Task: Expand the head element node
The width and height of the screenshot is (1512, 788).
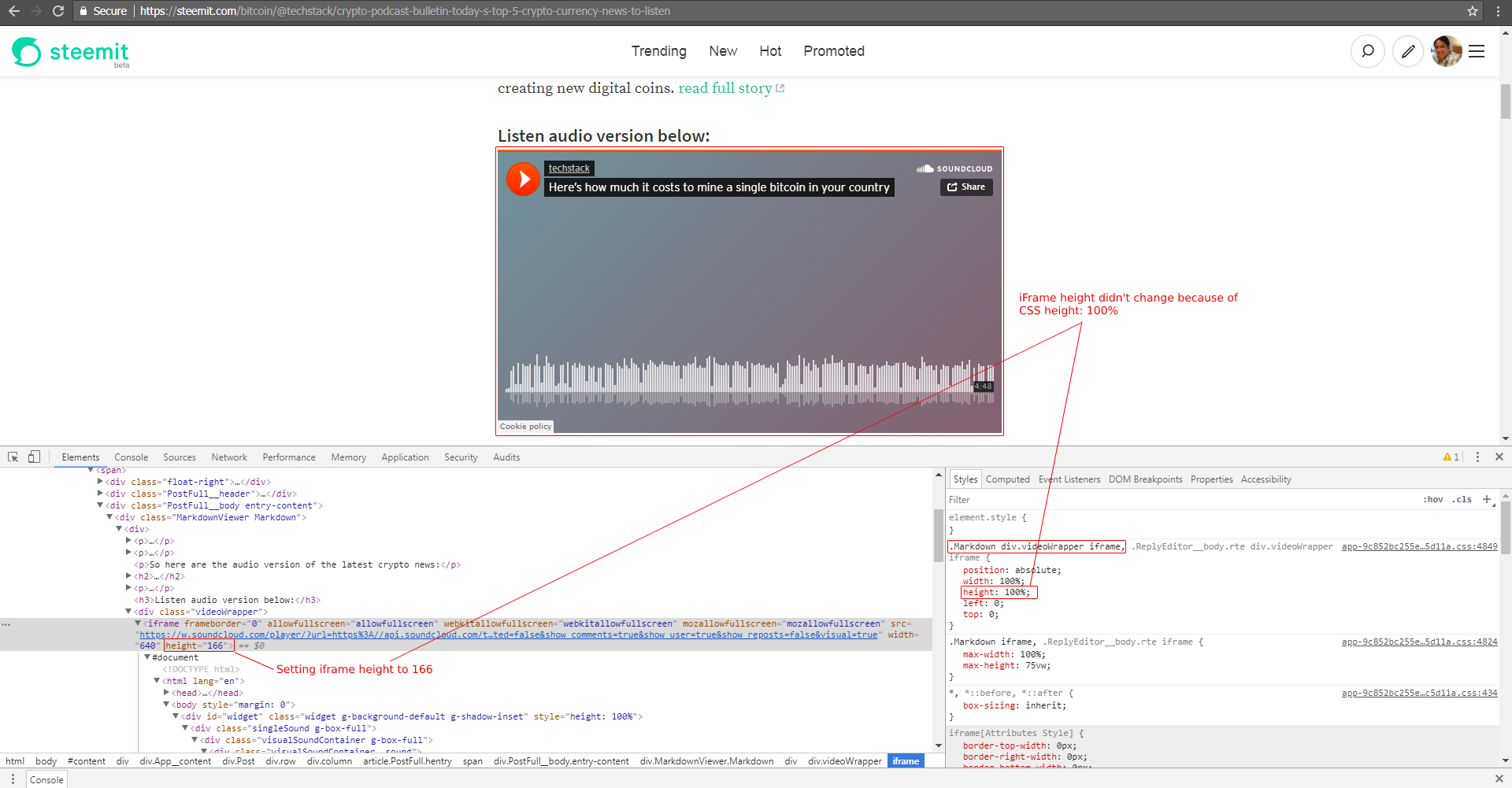Action: [166, 693]
